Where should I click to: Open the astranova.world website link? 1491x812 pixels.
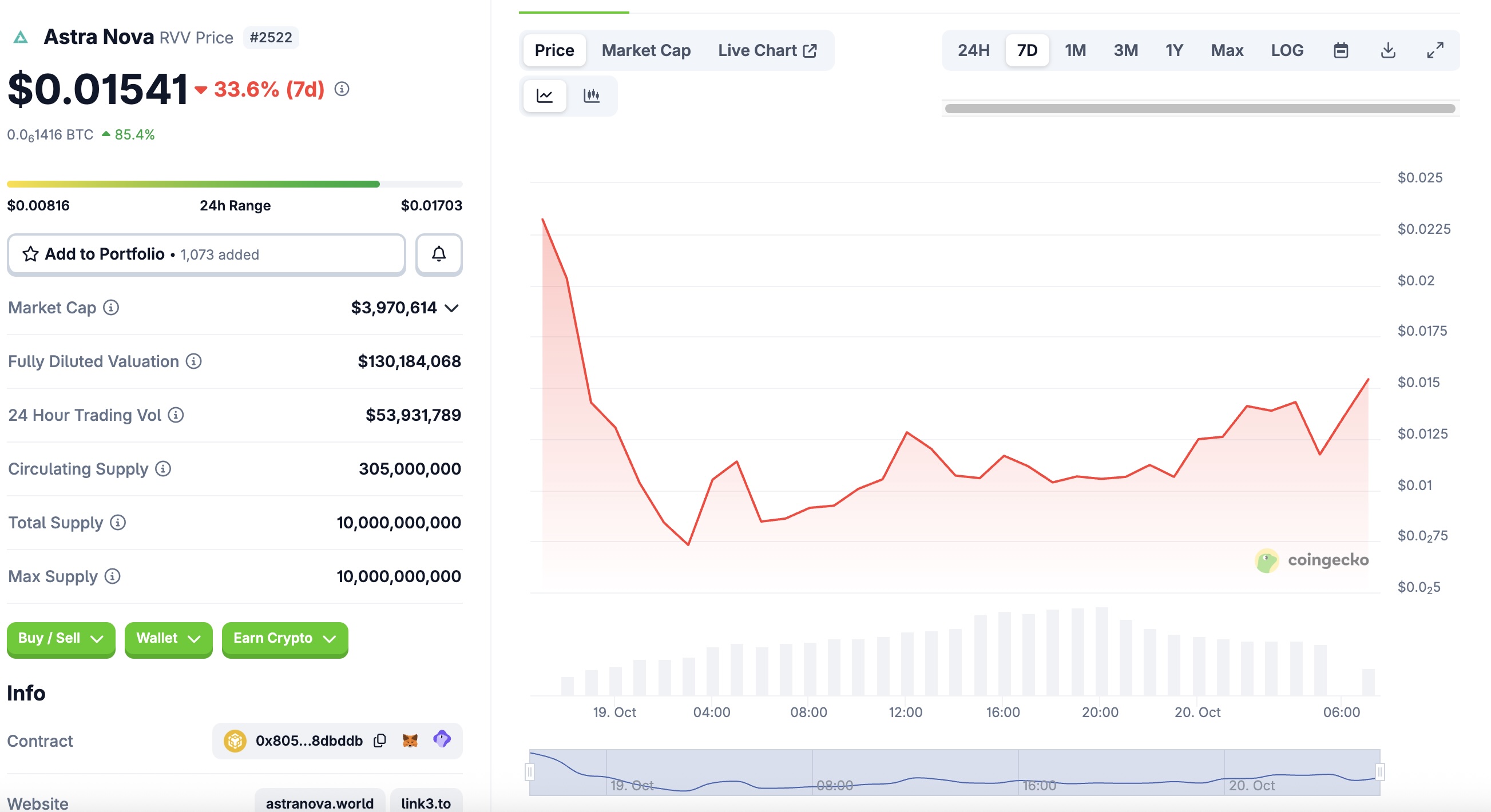click(x=319, y=803)
